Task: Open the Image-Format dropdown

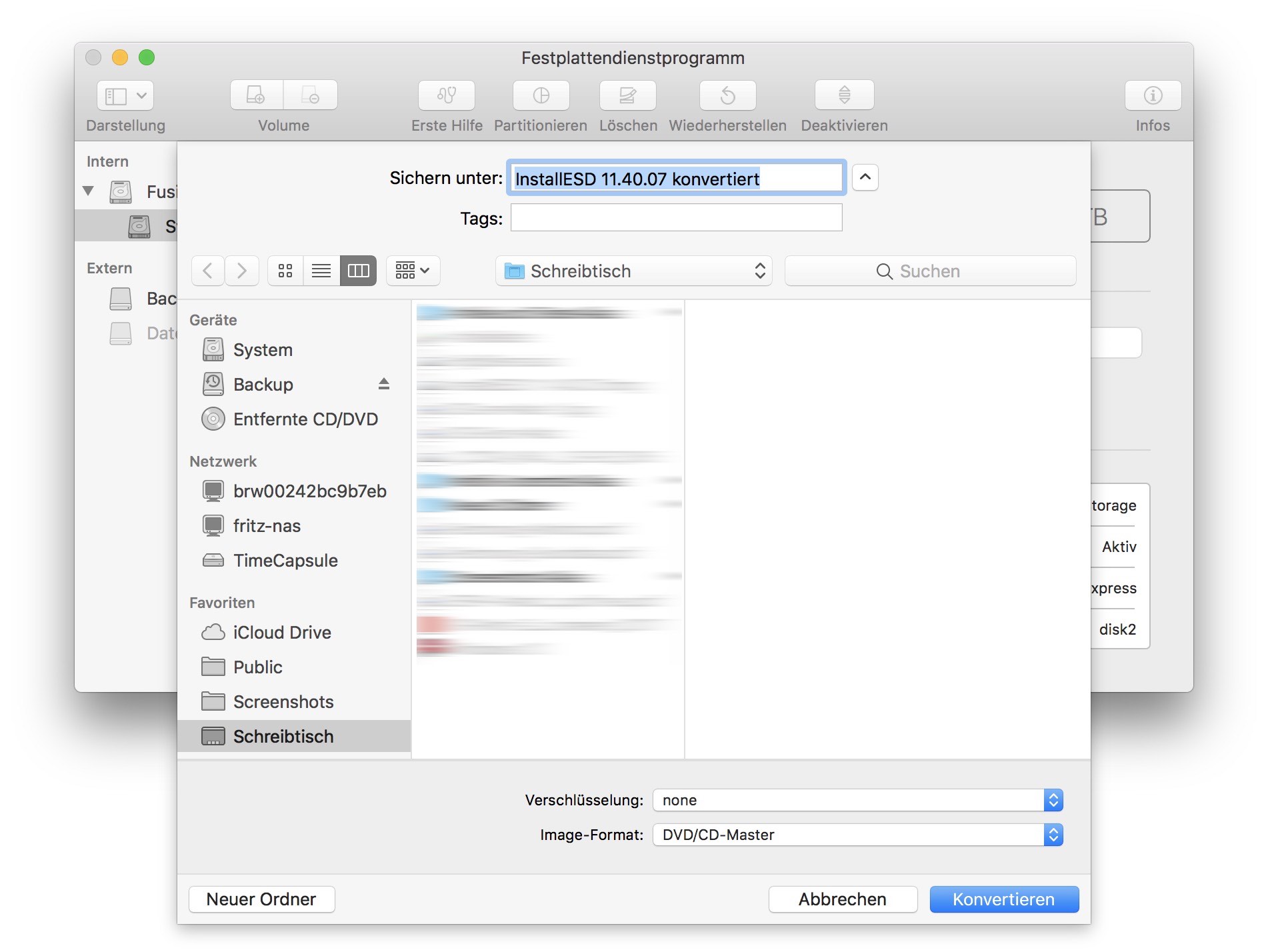Action: point(857,835)
